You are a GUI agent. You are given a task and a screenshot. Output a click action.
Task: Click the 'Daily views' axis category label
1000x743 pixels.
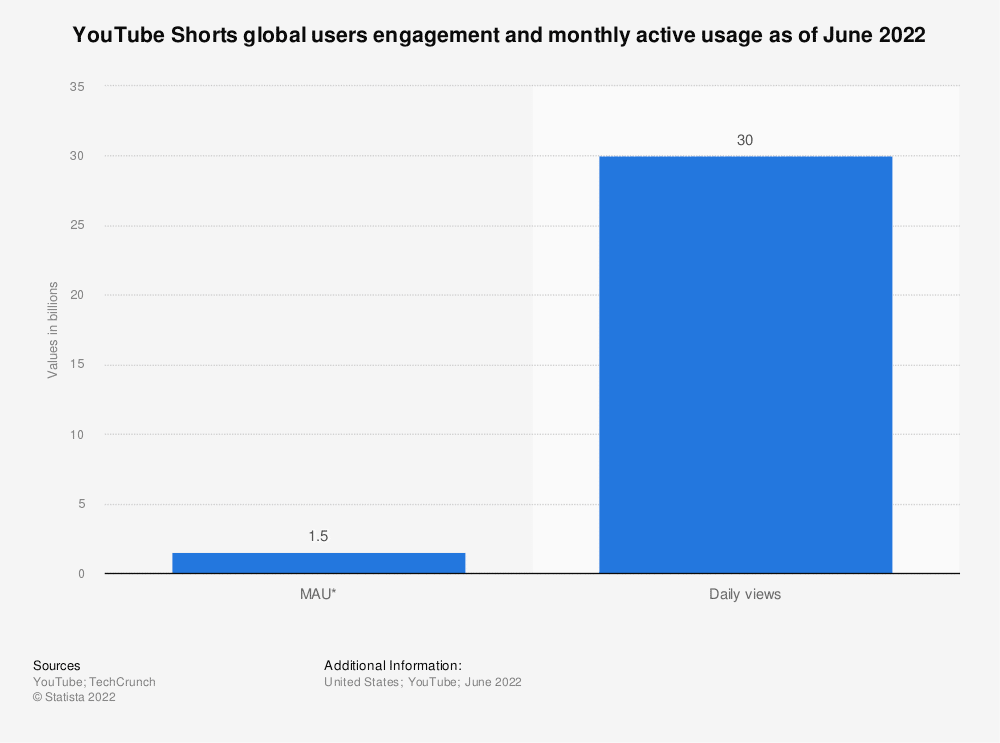(x=745, y=594)
